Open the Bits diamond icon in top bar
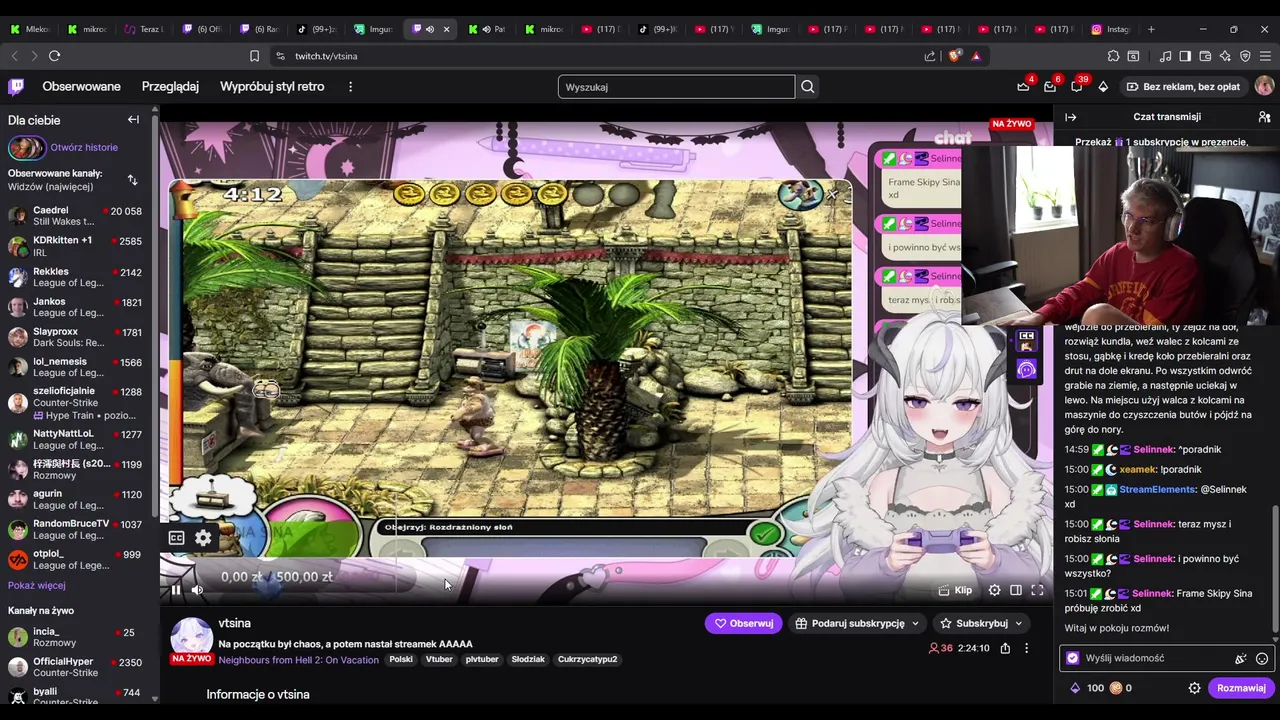The height and width of the screenshot is (720, 1280). (x=1103, y=87)
